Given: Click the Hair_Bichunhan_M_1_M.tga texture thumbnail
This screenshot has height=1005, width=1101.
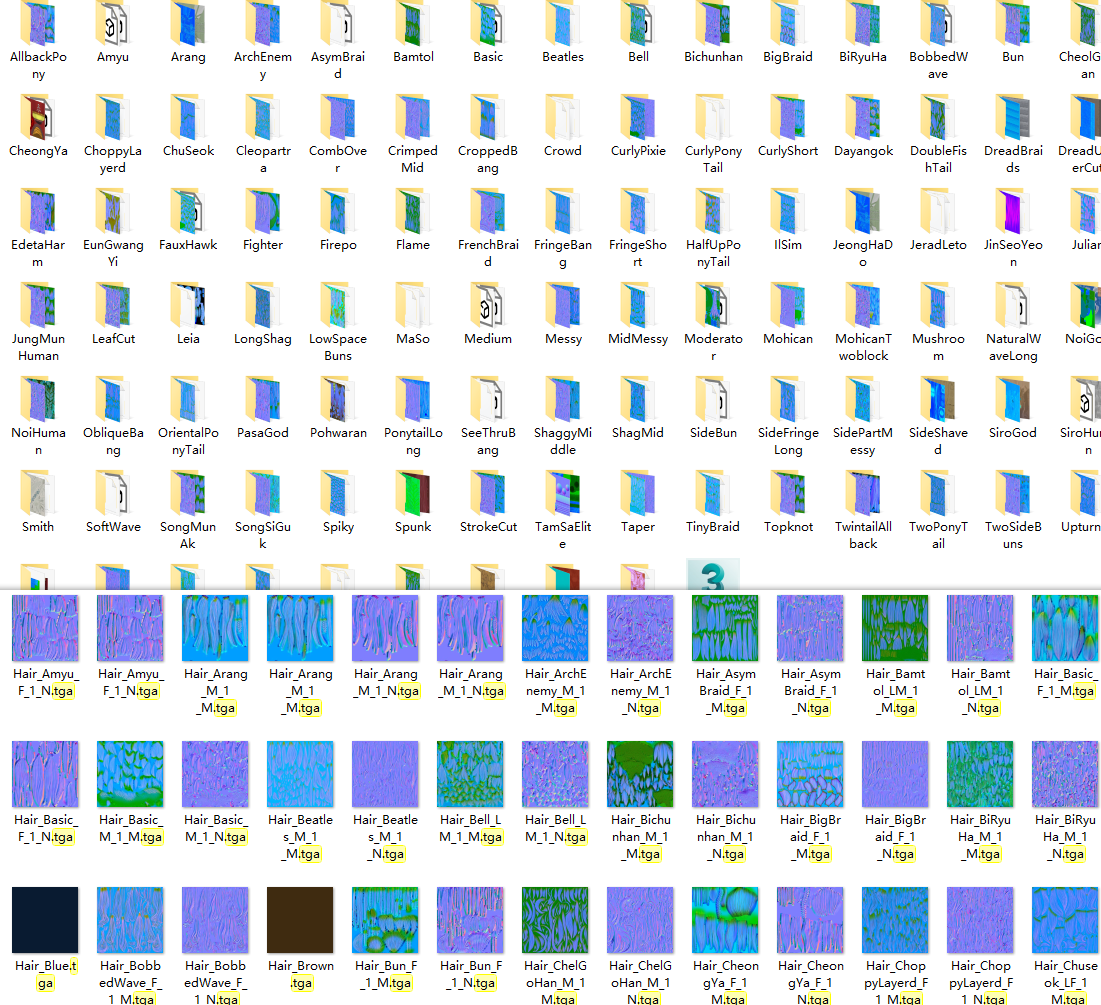Looking at the screenshot, I should 640,774.
